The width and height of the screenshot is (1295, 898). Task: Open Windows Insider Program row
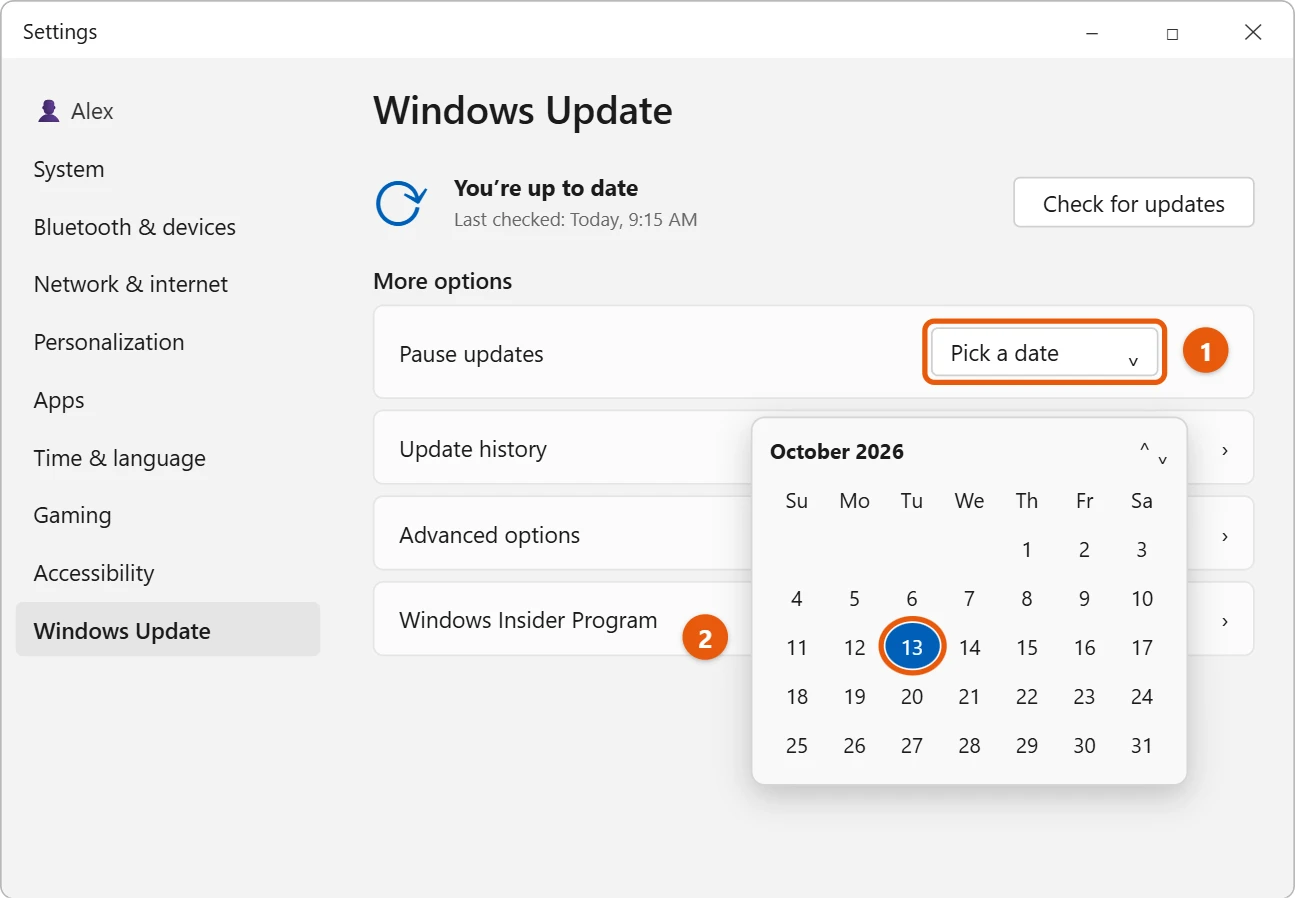813,620
